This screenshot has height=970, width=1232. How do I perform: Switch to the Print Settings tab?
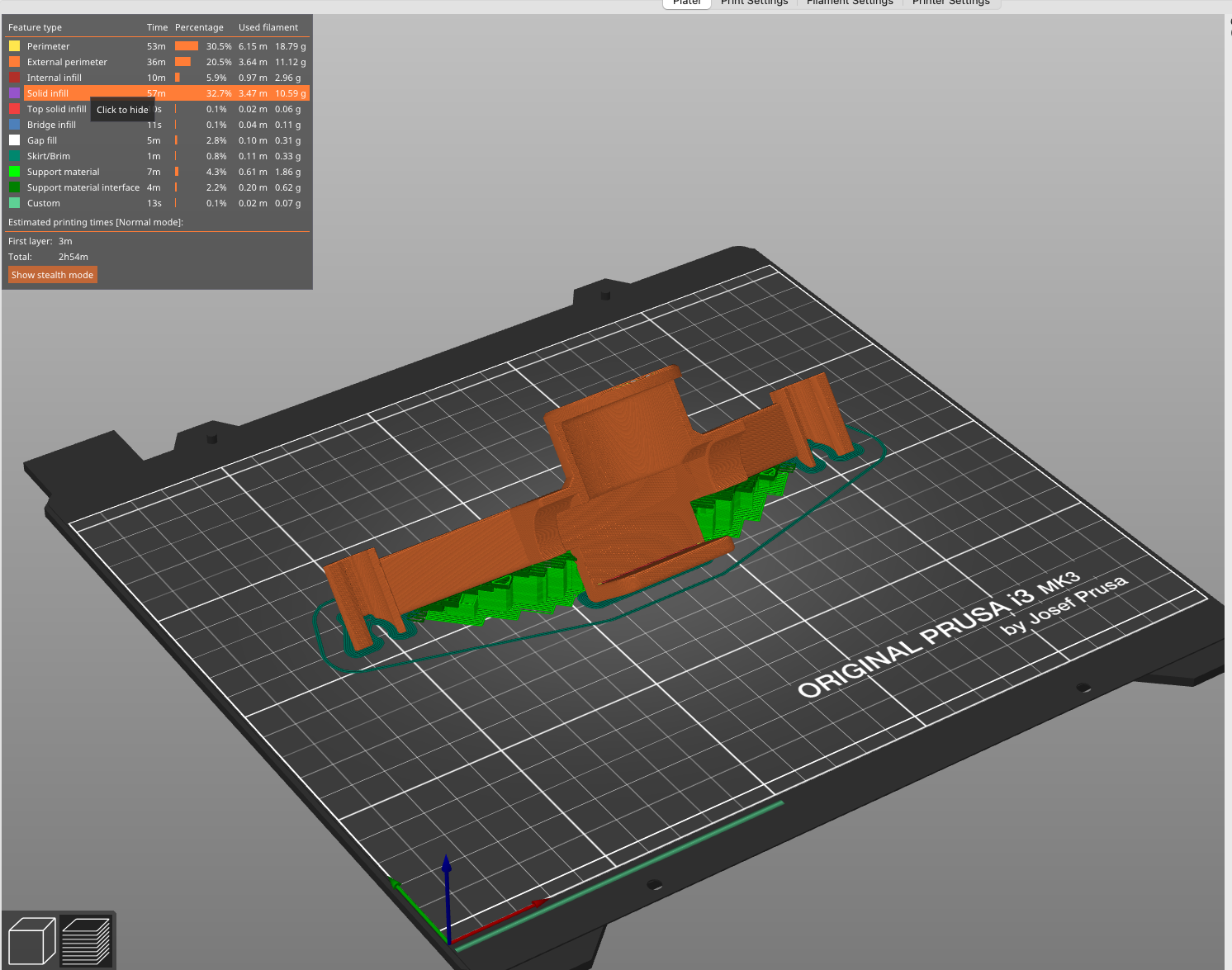click(x=754, y=2)
